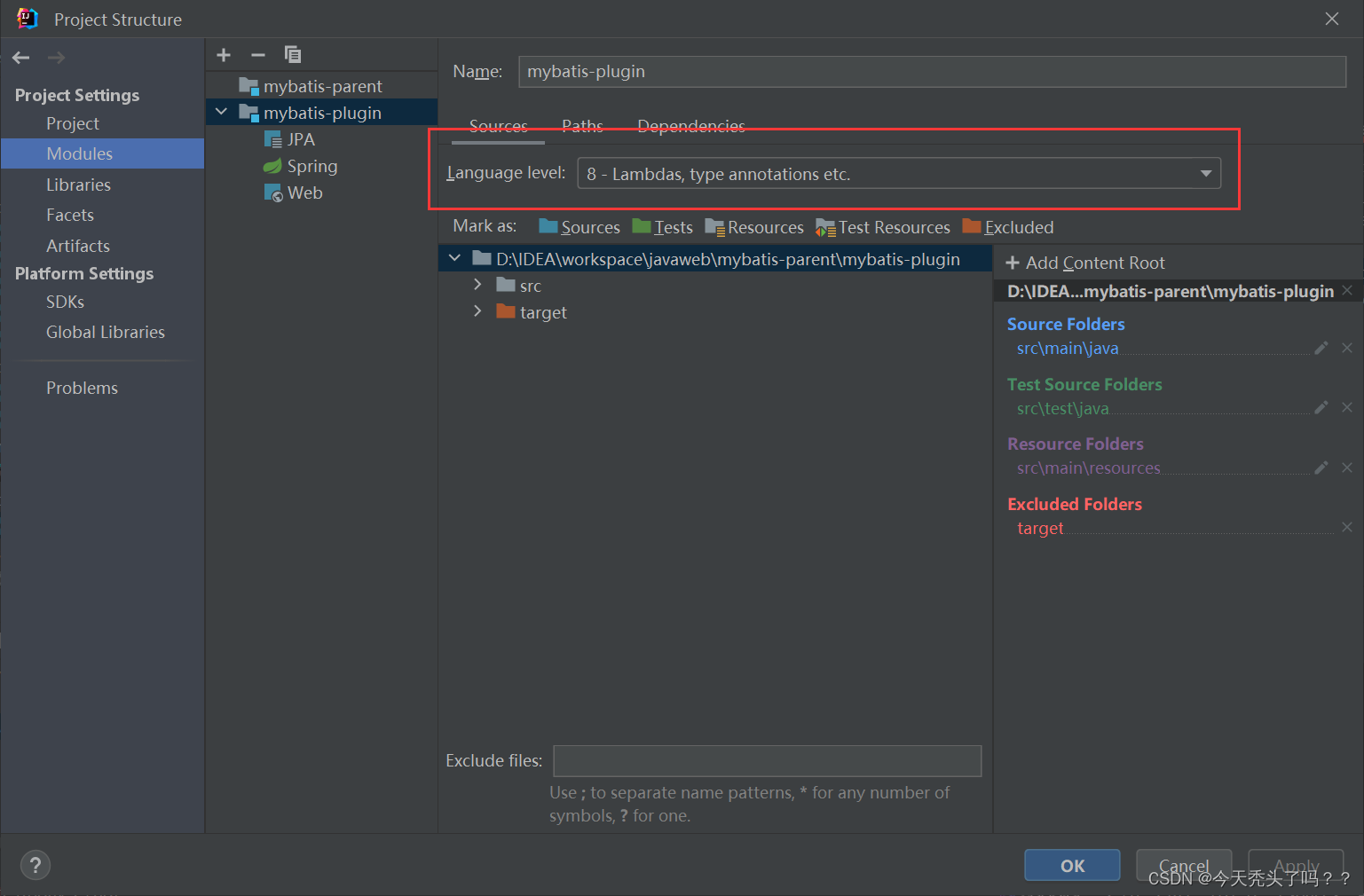Click the back navigation arrow
Viewport: 1364px width, 896px height.
coord(20,57)
